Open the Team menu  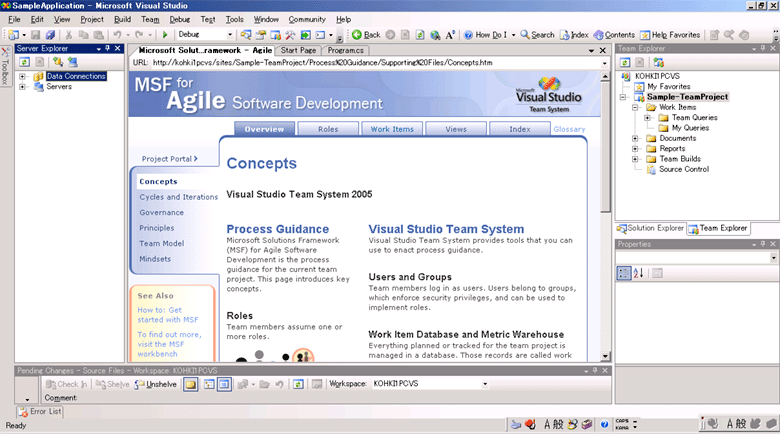point(150,19)
